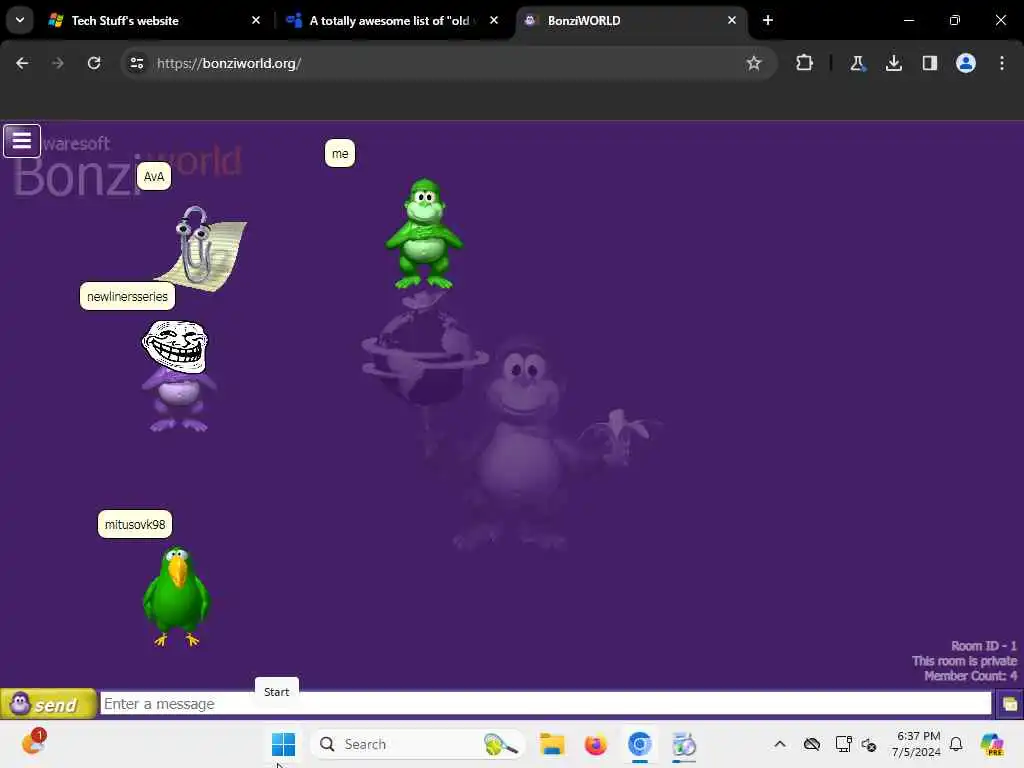
Task: Open File Explorer from the taskbar
Action: [x=552, y=744]
